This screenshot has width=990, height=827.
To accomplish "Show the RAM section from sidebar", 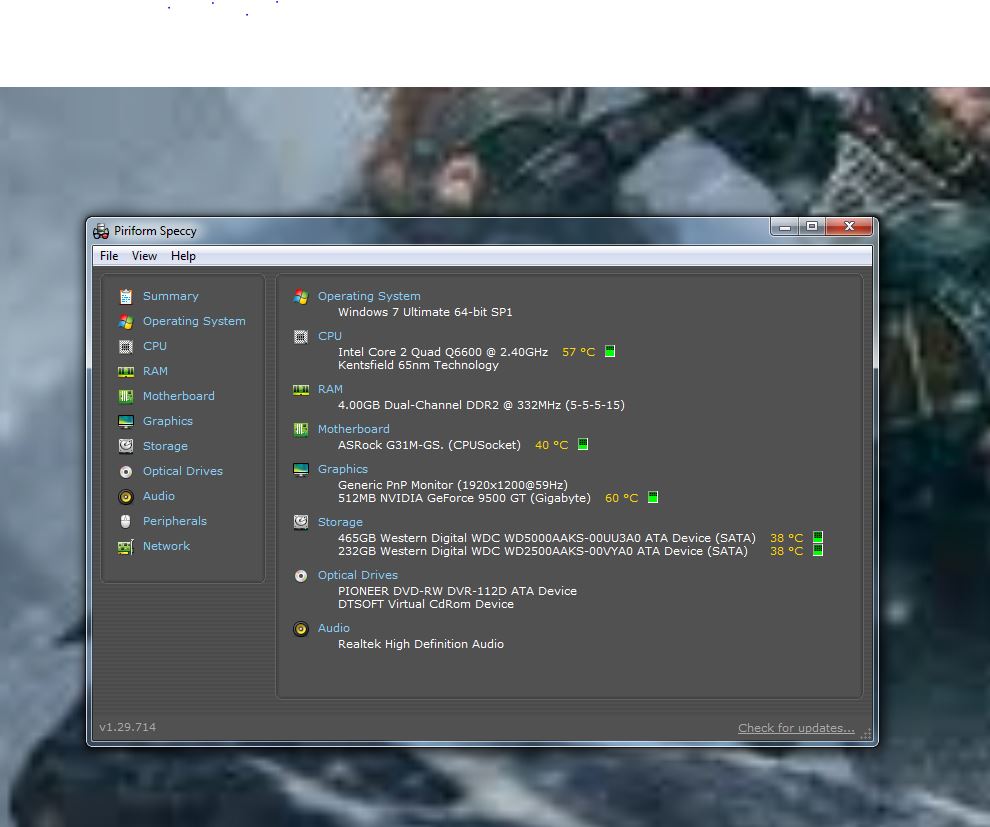I will [155, 371].
